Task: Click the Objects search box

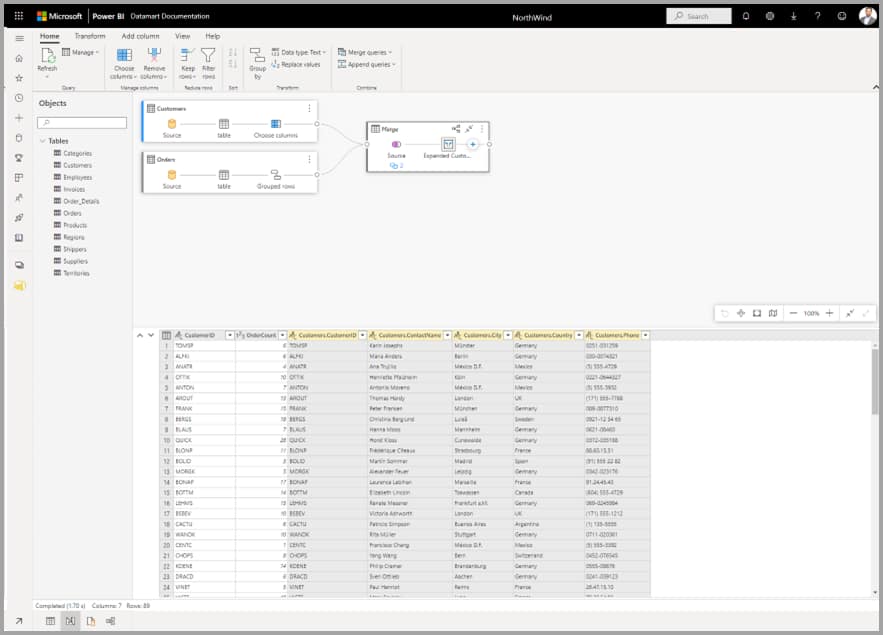Action: (80, 121)
